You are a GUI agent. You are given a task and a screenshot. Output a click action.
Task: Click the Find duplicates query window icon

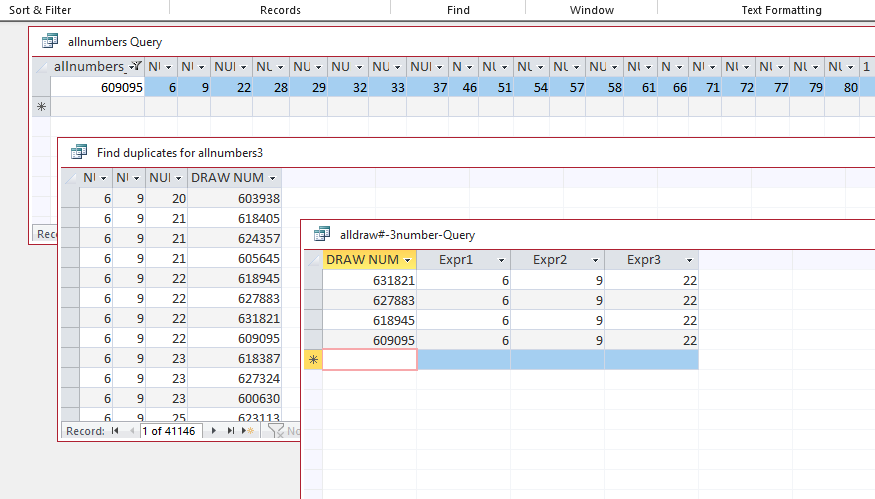79,152
